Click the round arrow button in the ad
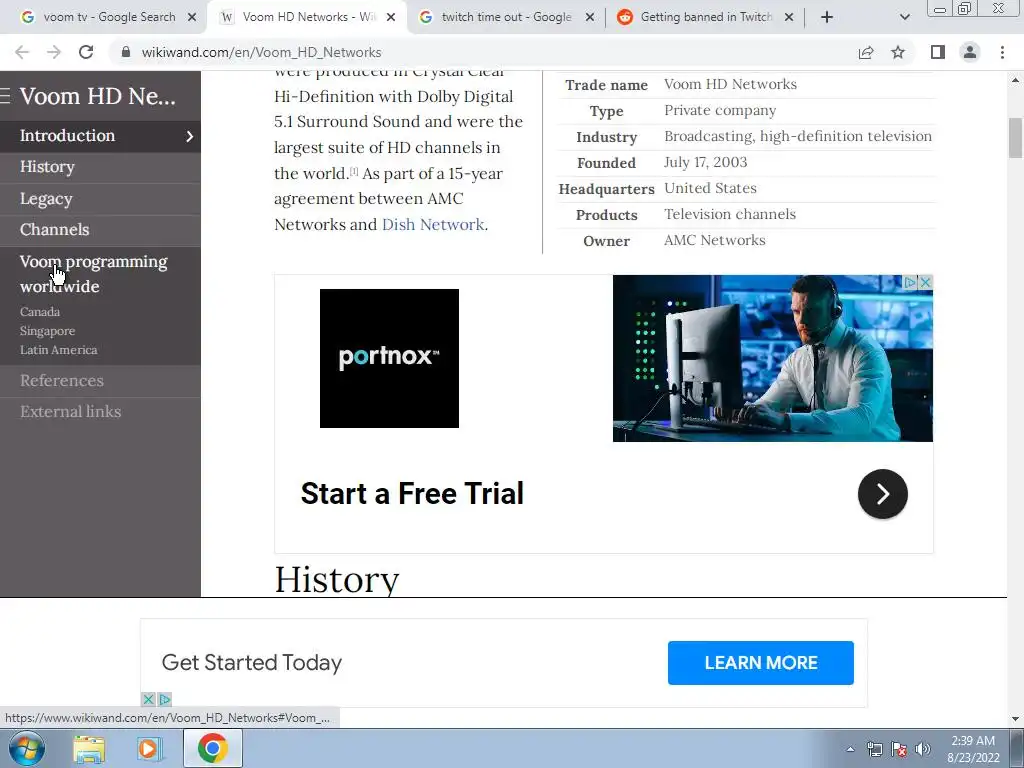 pos(882,494)
